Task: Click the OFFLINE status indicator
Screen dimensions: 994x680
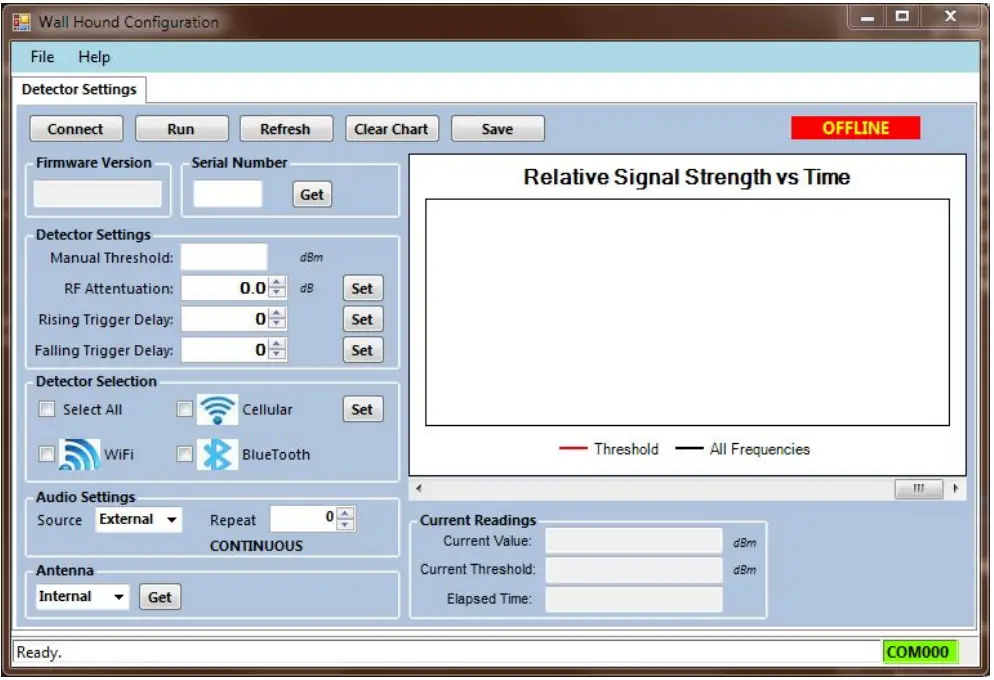Action: tap(855, 128)
